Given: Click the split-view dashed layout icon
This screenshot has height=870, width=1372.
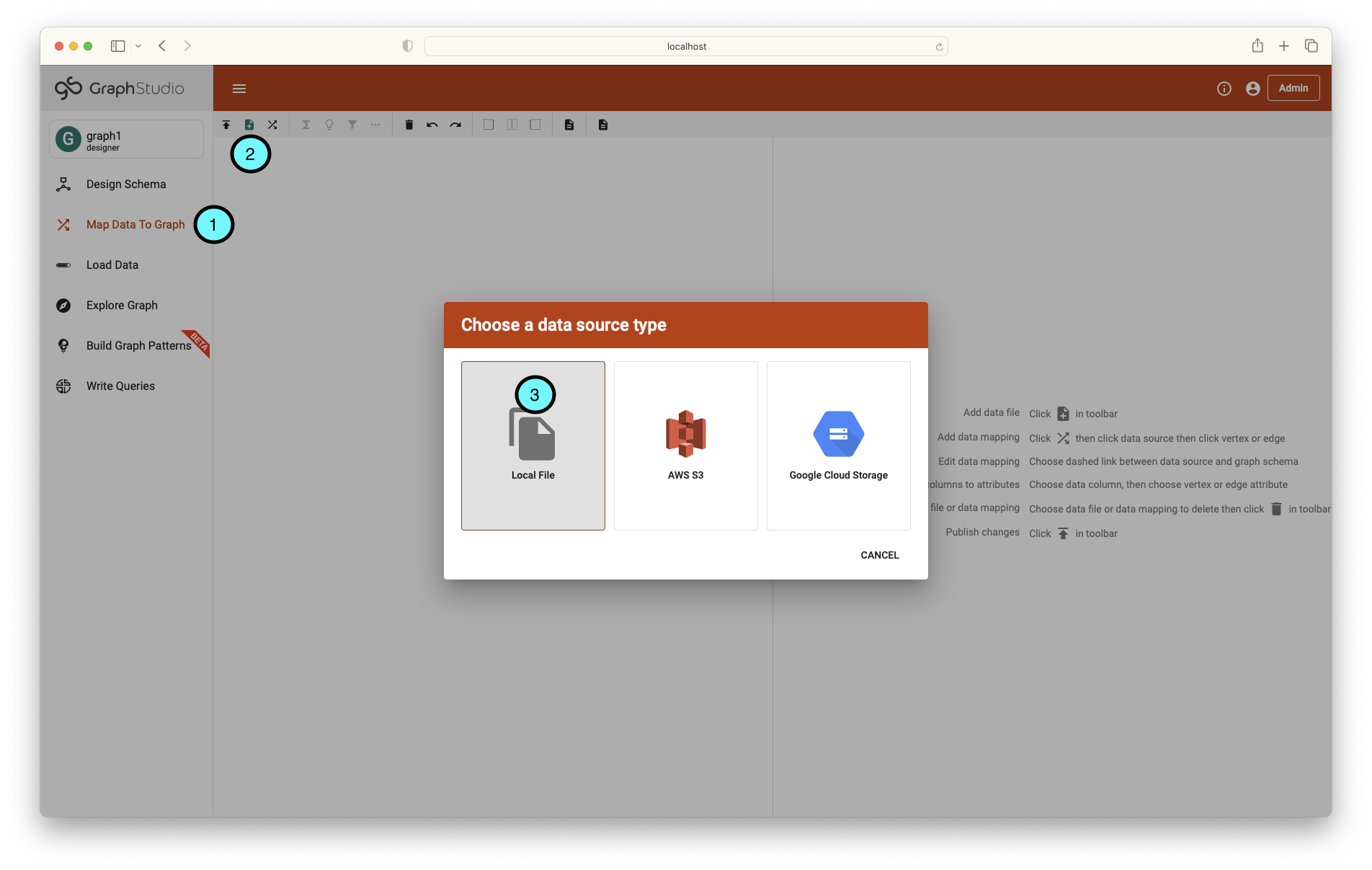Looking at the screenshot, I should click(x=512, y=125).
